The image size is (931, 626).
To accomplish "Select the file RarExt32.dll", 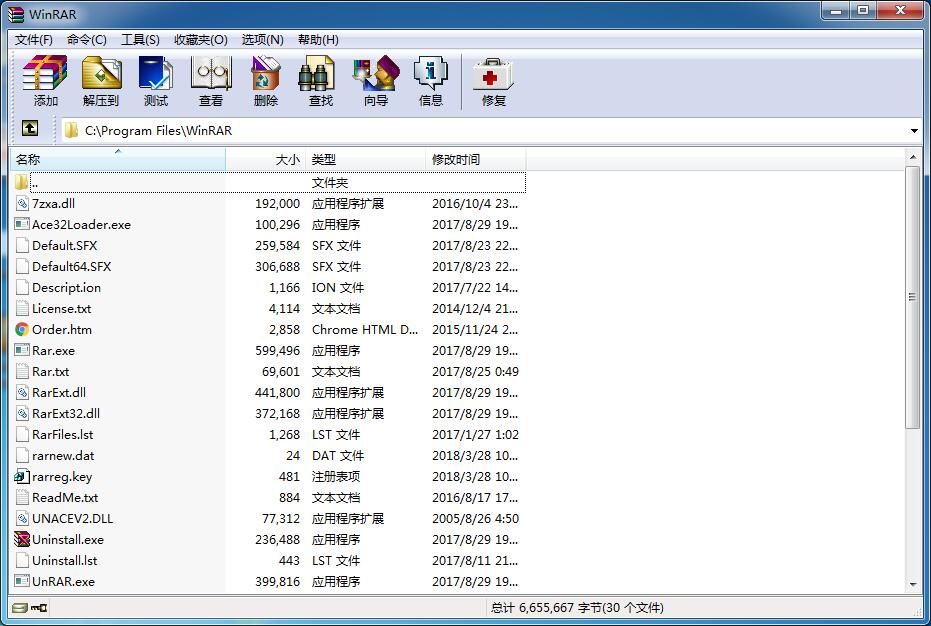I will coord(66,413).
